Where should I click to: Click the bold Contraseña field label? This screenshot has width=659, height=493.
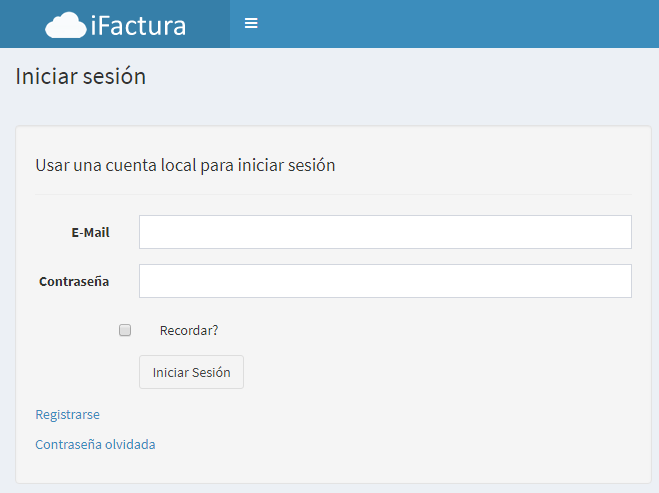click(x=74, y=281)
